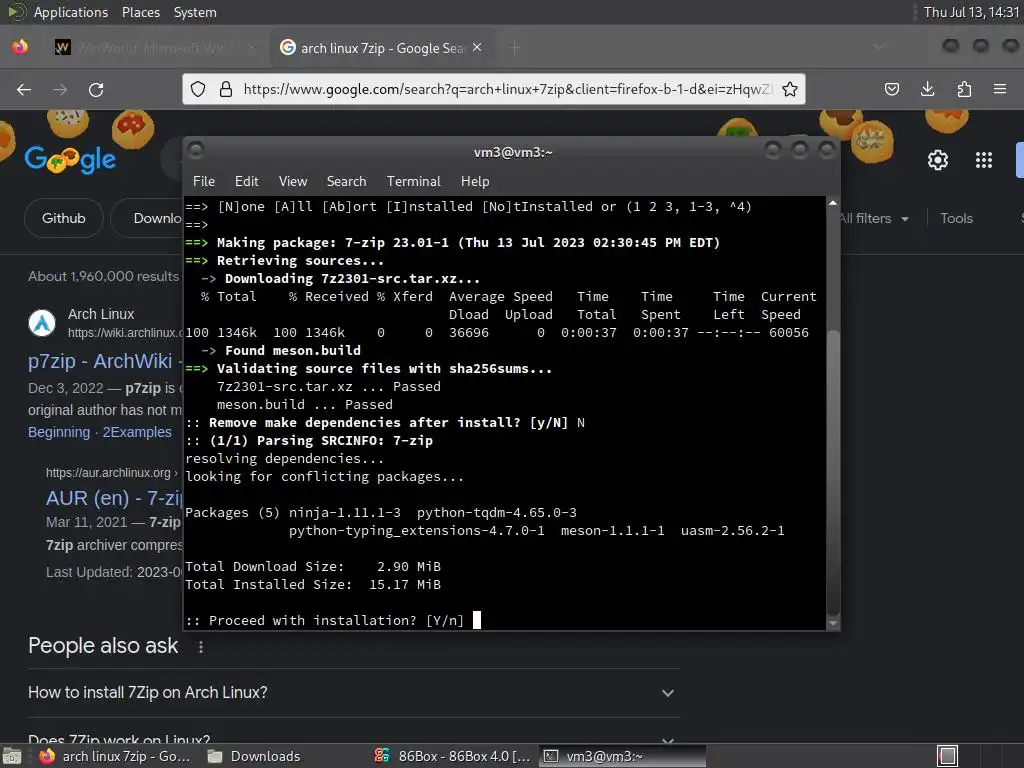Switch to 86Box 4.0 in the taskbar

point(453,756)
